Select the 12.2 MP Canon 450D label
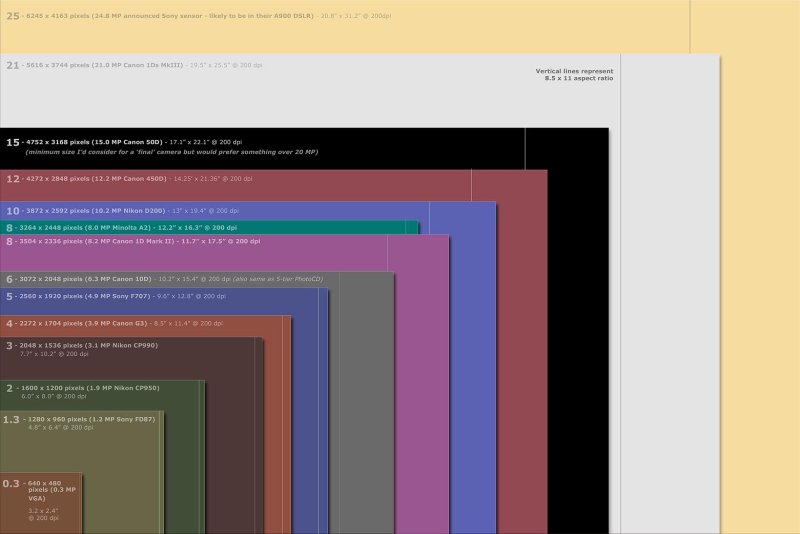800x534 pixels. click(x=129, y=179)
